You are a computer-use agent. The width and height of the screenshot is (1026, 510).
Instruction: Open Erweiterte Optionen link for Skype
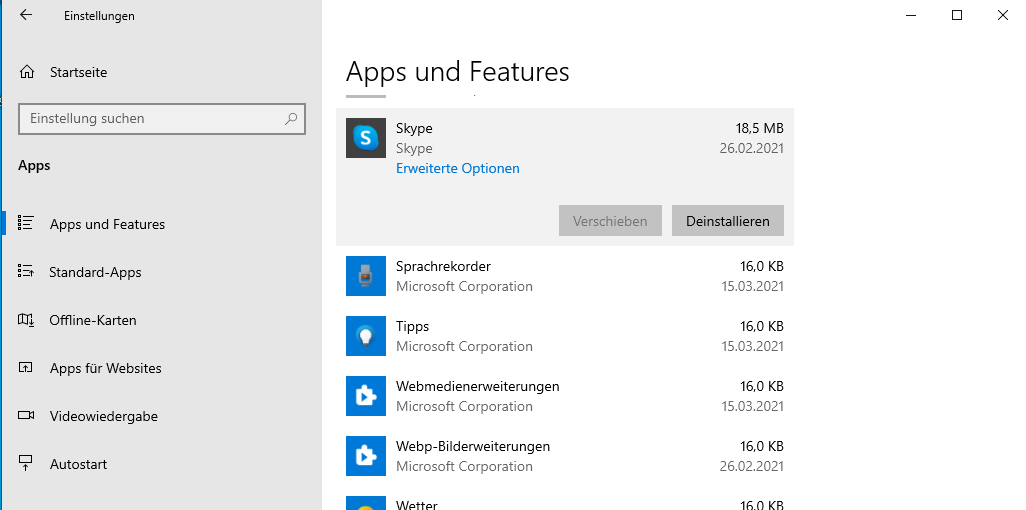(x=457, y=169)
